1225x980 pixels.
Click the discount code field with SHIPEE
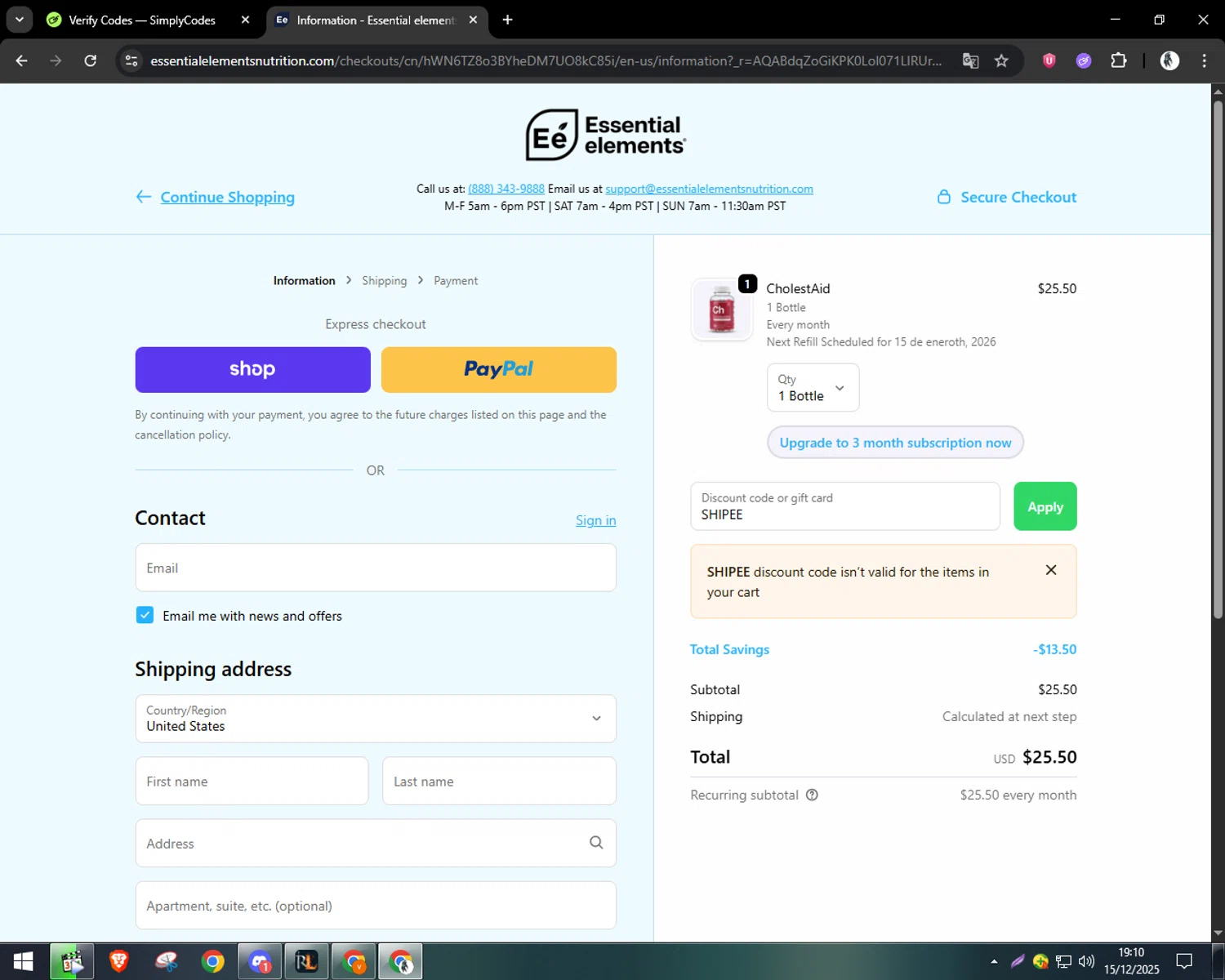pos(844,506)
